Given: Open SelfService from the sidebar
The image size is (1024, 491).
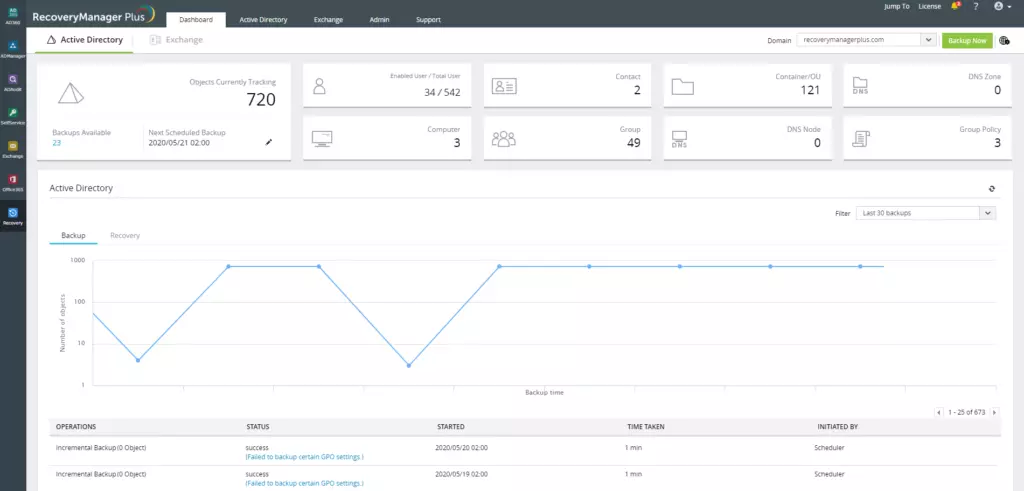Looking at the screenshot, I should 13,116.
